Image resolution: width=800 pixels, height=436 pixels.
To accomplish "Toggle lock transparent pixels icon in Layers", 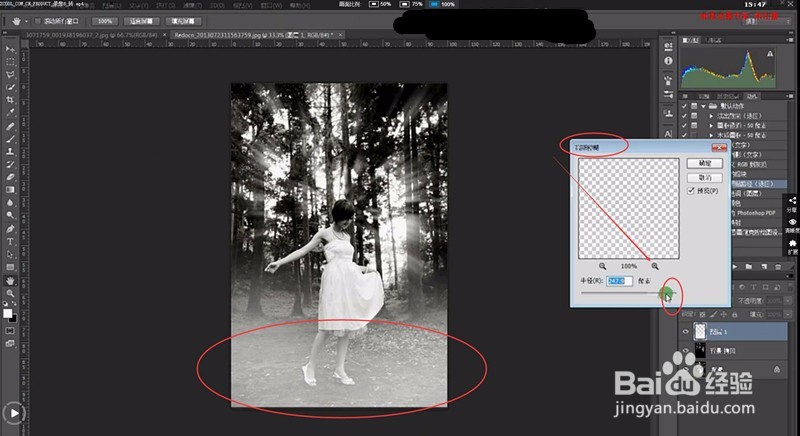I will pos(703,315).
